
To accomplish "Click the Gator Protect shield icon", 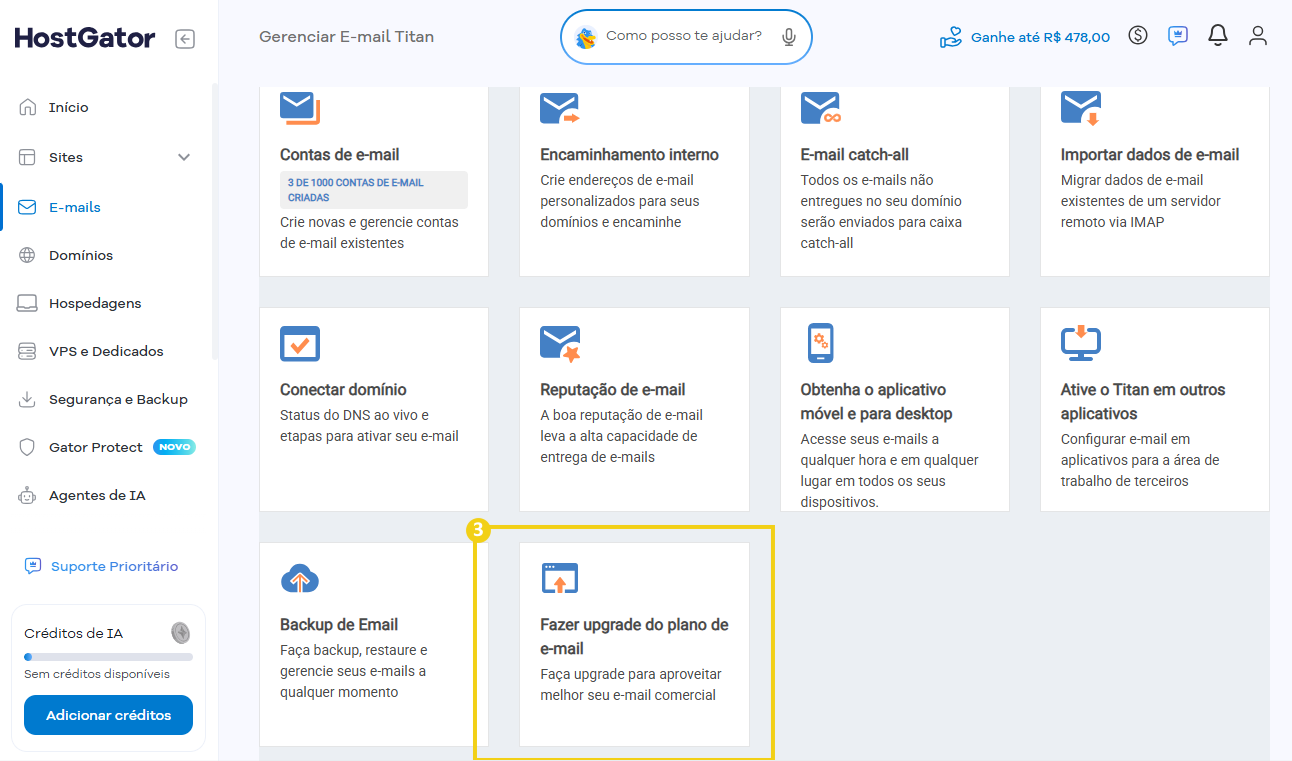I will point(28,447).
